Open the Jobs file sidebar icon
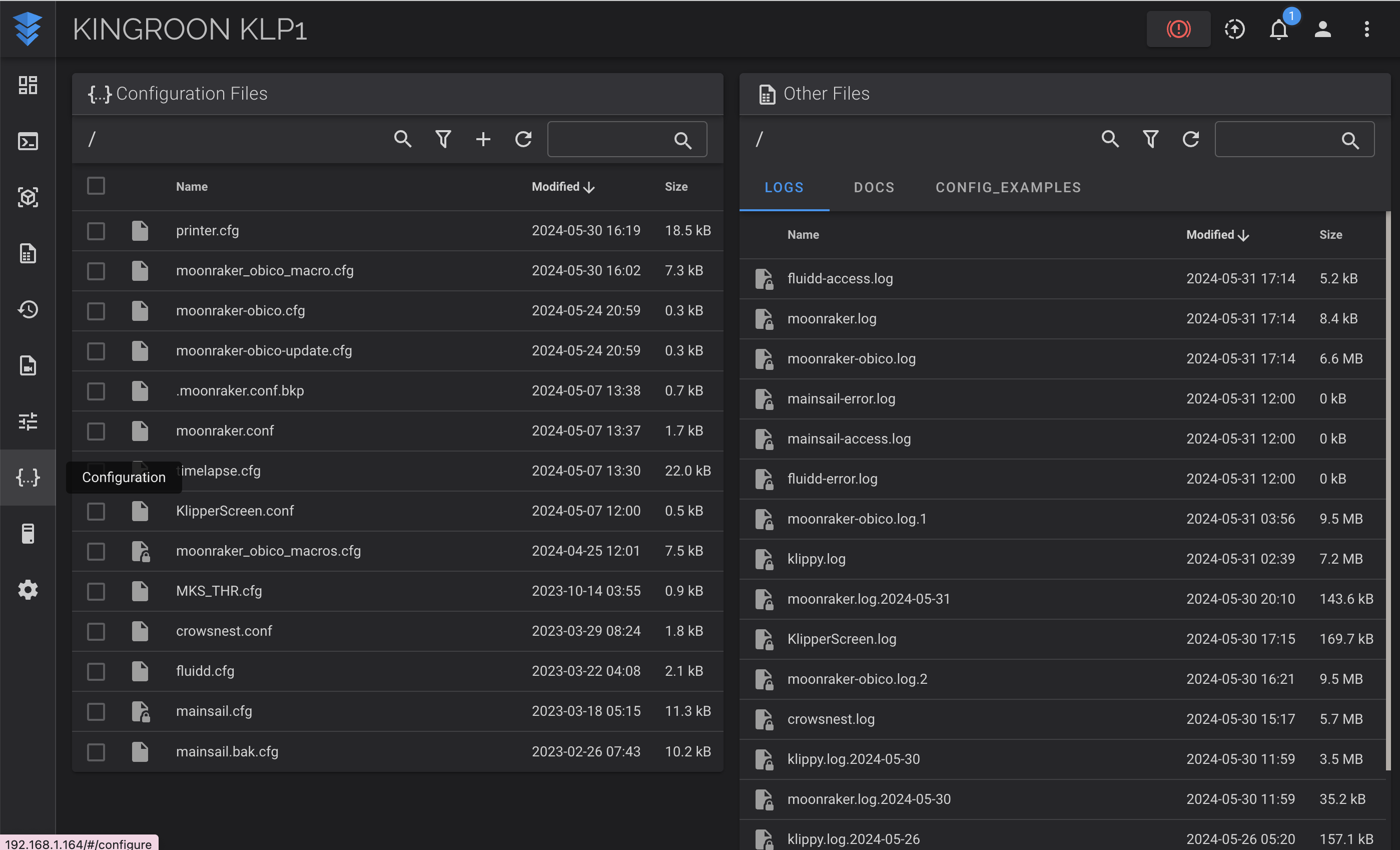 pyautogui.click(x=28, y=254)
